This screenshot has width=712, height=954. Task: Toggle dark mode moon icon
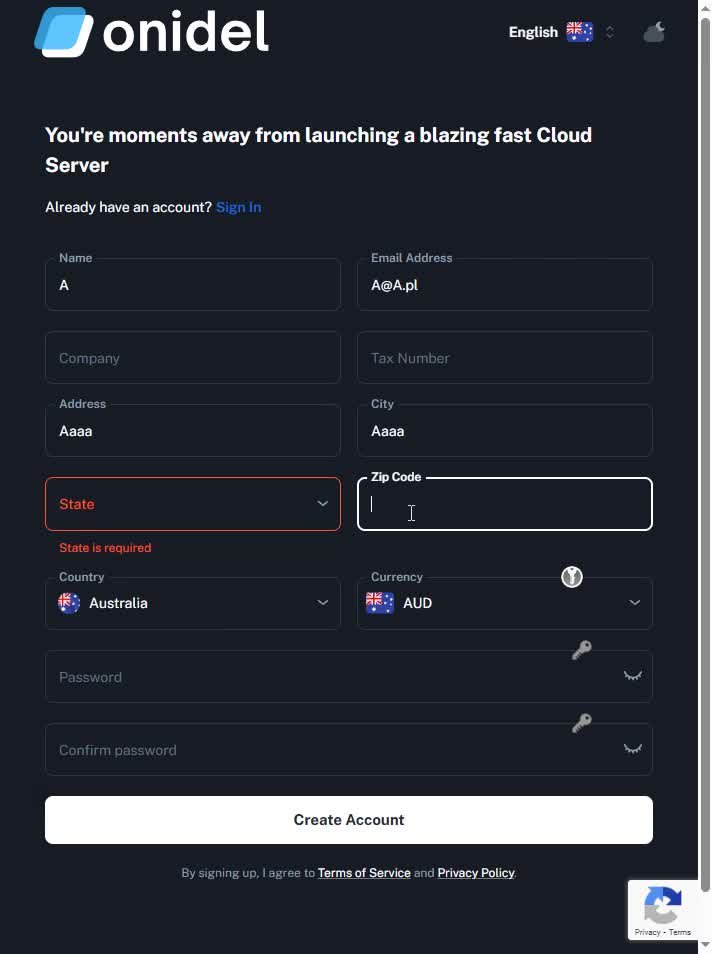[x=654, y=32]
